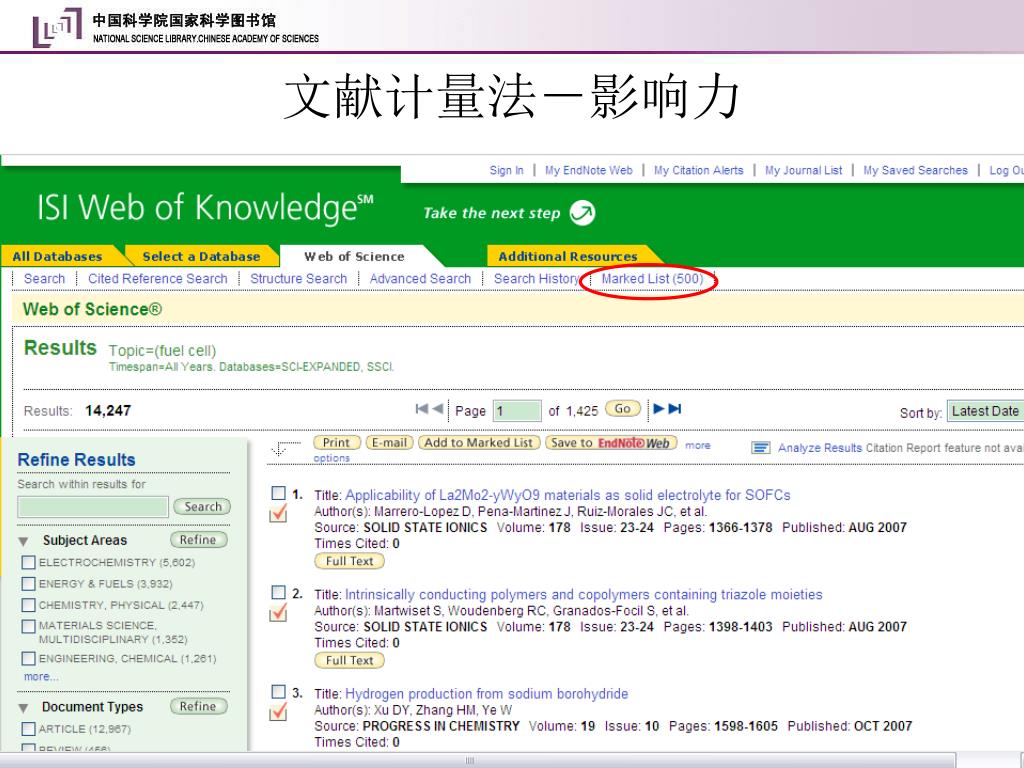
Task: Tick checkbox for result 3
Action: pos(278,692)
